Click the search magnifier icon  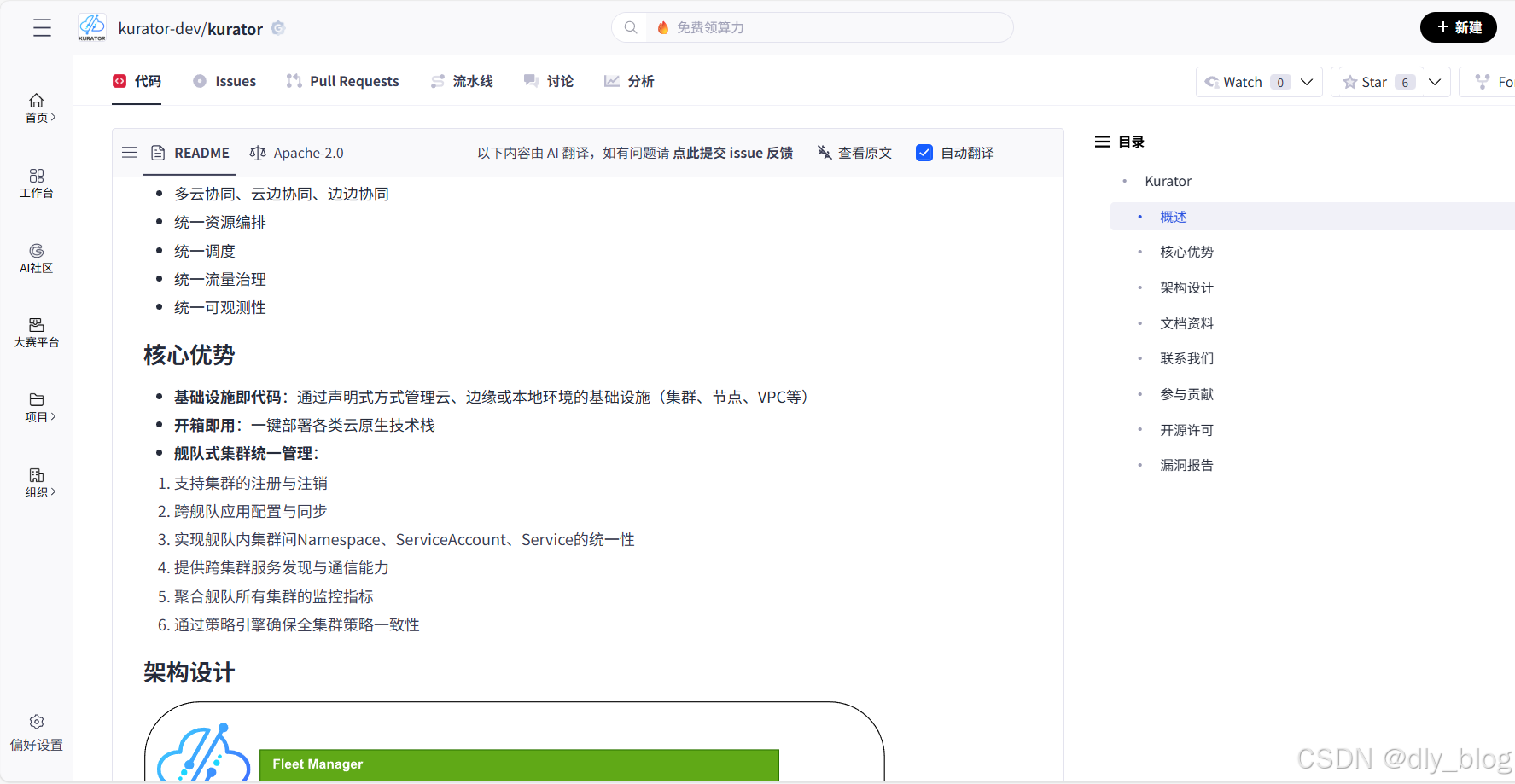click(x=631, y=27)
